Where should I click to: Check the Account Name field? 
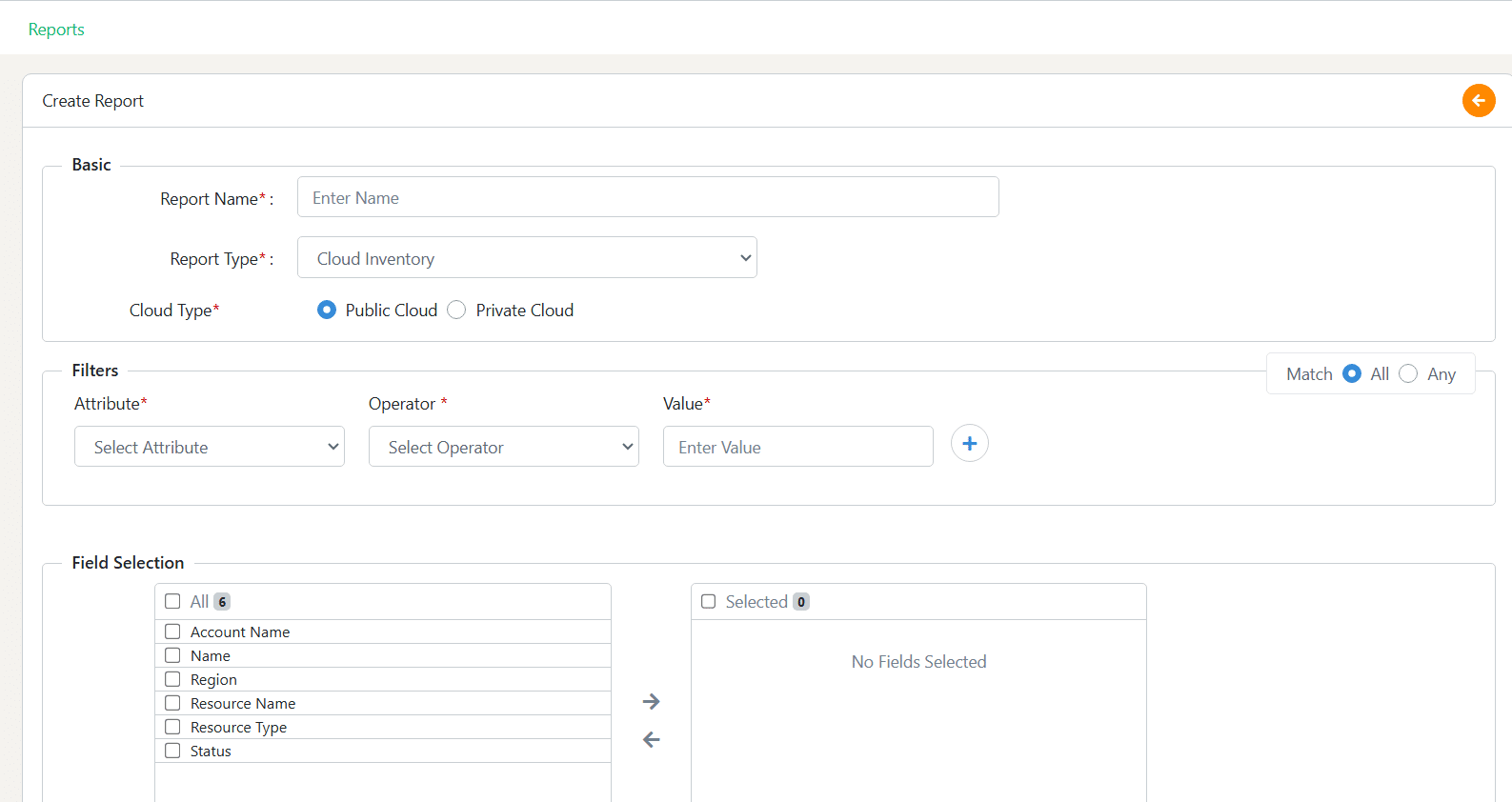coord(172,632)
